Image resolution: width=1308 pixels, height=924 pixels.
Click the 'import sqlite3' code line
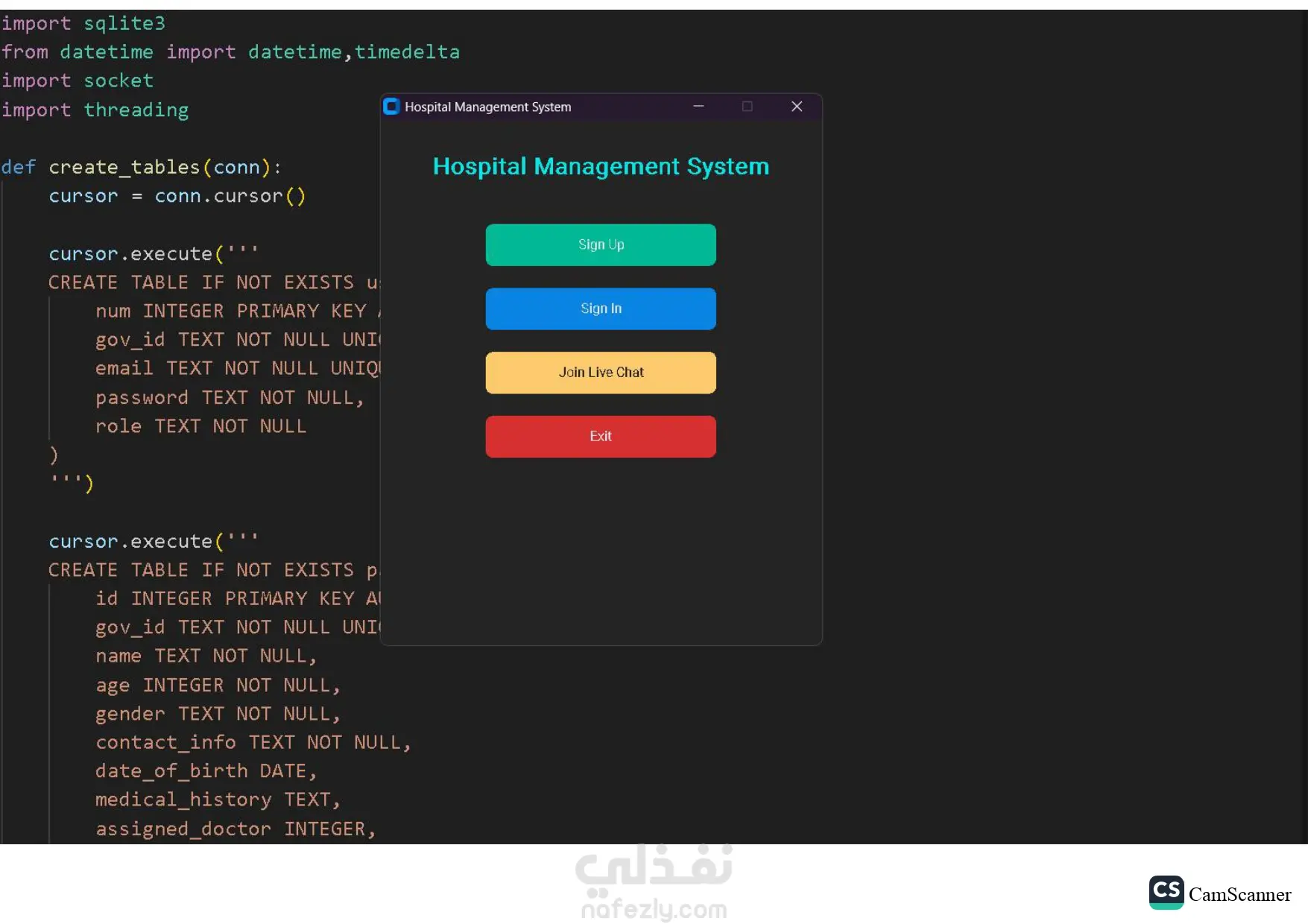pyautogui.click(x=83, y=24)
